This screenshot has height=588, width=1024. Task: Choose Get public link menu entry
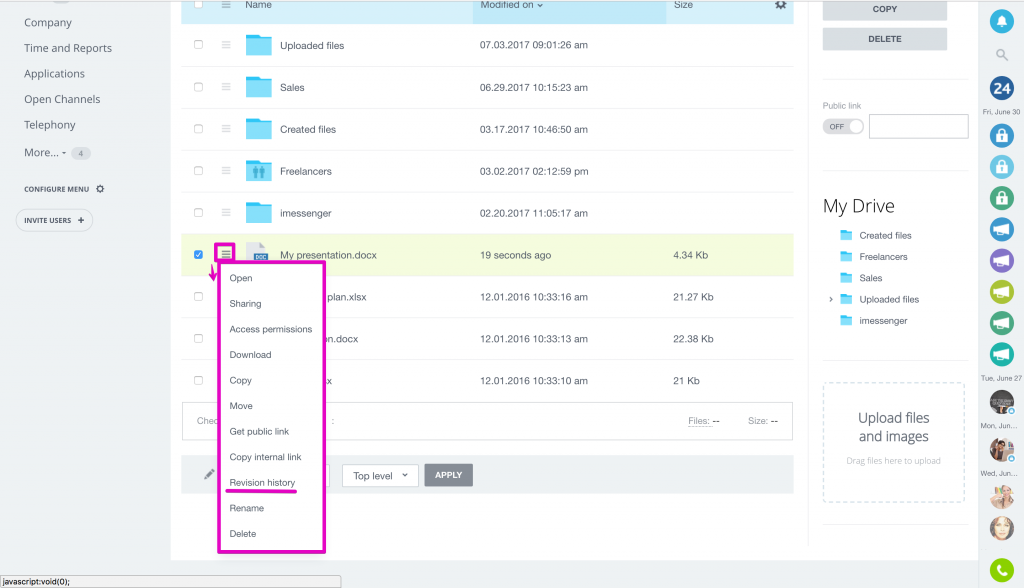point(259,431)
